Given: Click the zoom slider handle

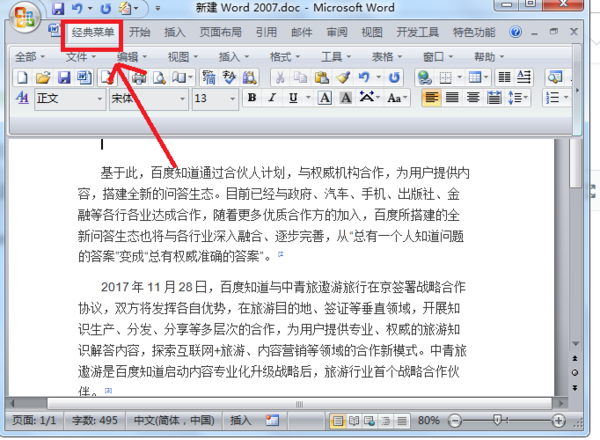Looking at the screenshot, I should (x=497, y=421).
